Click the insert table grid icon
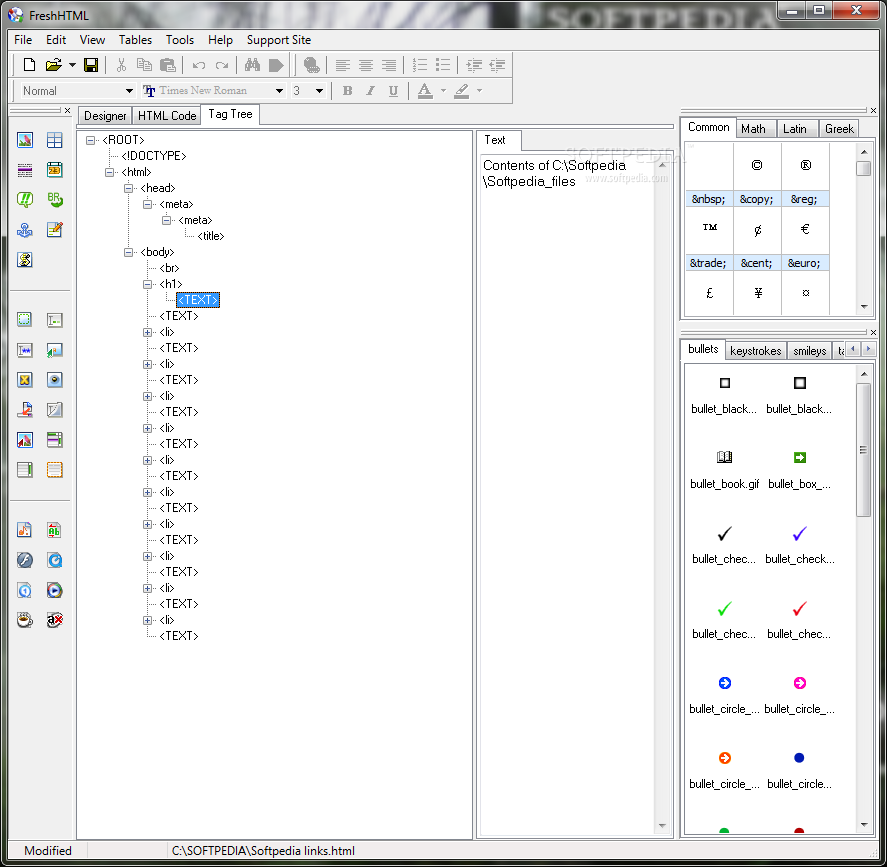 point(55,140)
